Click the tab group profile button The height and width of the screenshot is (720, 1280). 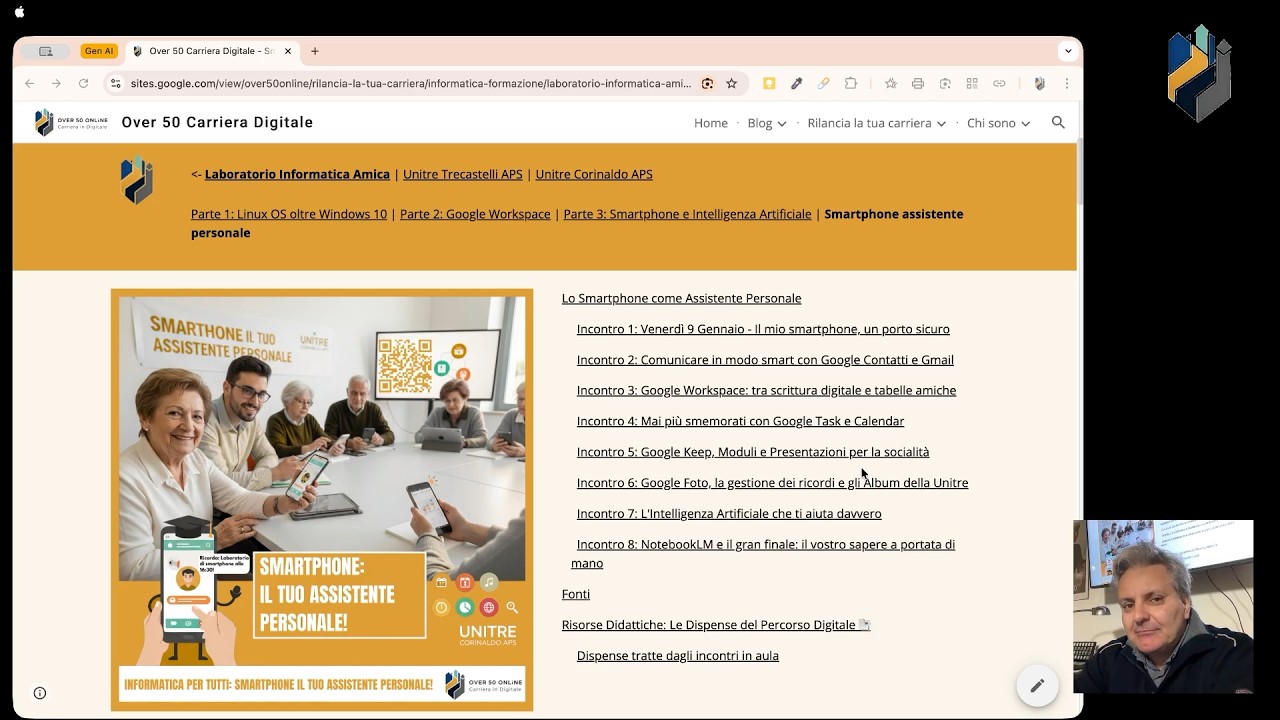[46, 51]
